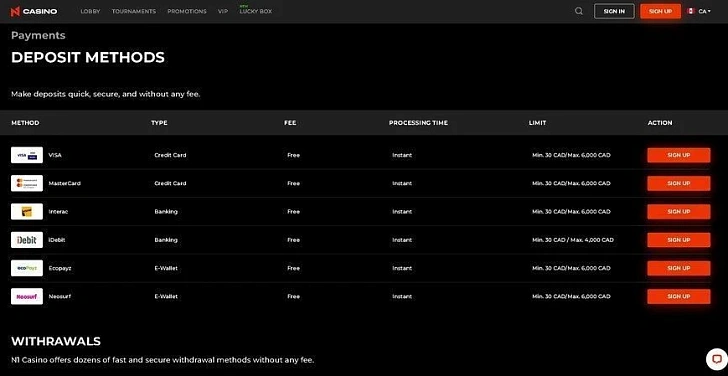Select the VISA method name text
Screen dimensions: 728x376
coord(55,155)
